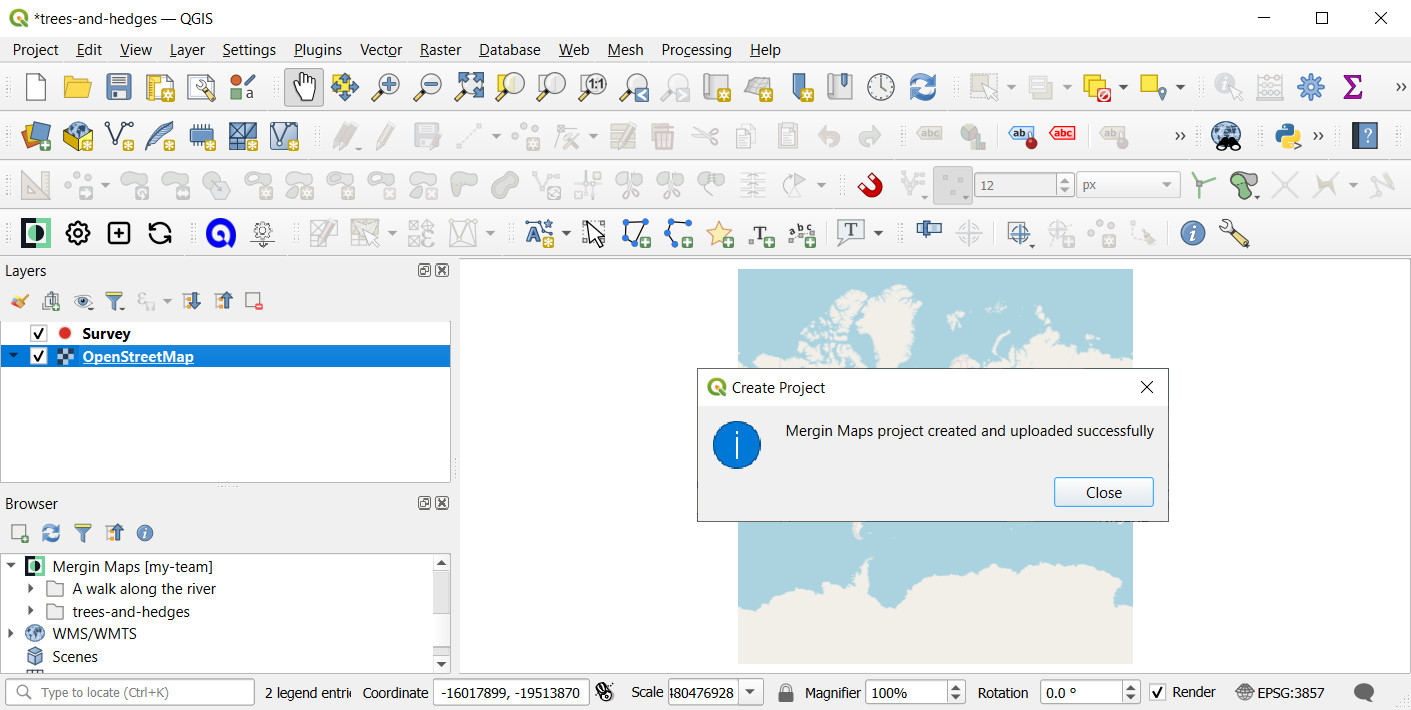This screenshot has height=710, width=1411.
Task: Toggle scale lock padlock icon
Action: coord(786,692)
